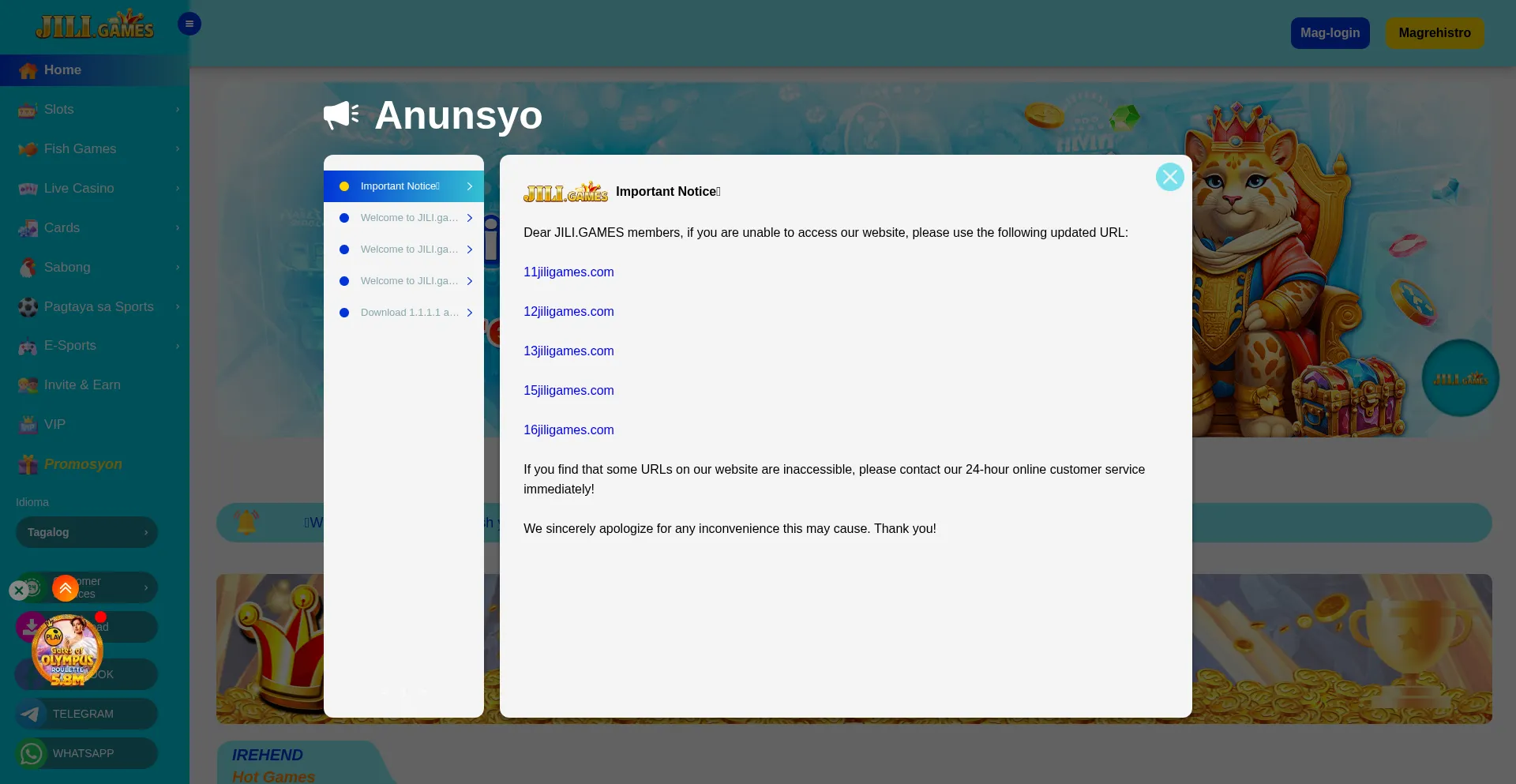Click the Sabong rooster icon

click(28, 268)
